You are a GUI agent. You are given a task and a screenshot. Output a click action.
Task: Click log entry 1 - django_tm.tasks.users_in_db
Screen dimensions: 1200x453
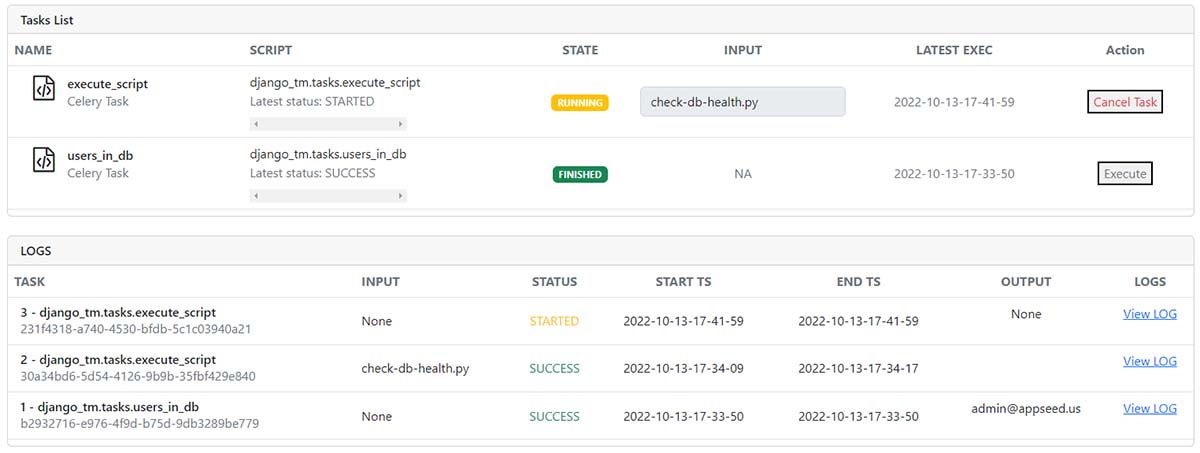tap(110, 407)
